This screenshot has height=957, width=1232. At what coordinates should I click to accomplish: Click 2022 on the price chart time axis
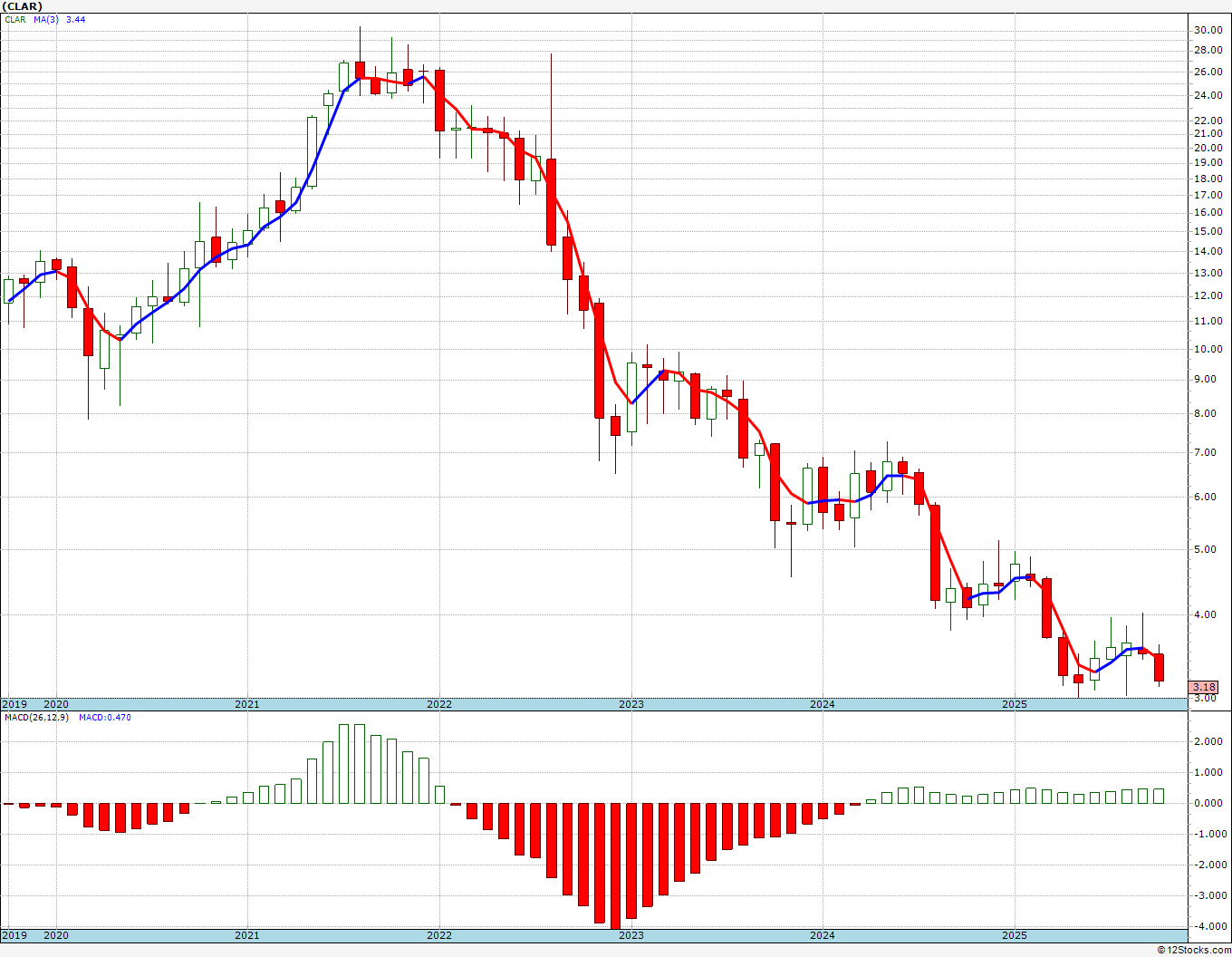tap(438, 704)
